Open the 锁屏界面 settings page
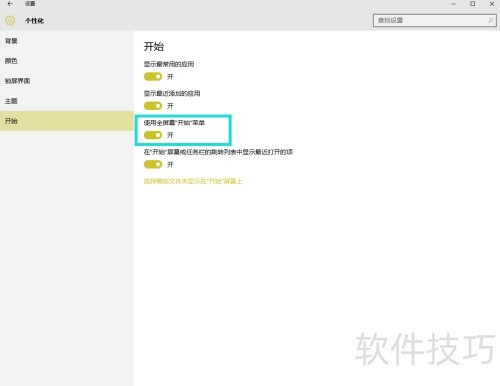Screen dimensions: 500x386 coord(67,81)
